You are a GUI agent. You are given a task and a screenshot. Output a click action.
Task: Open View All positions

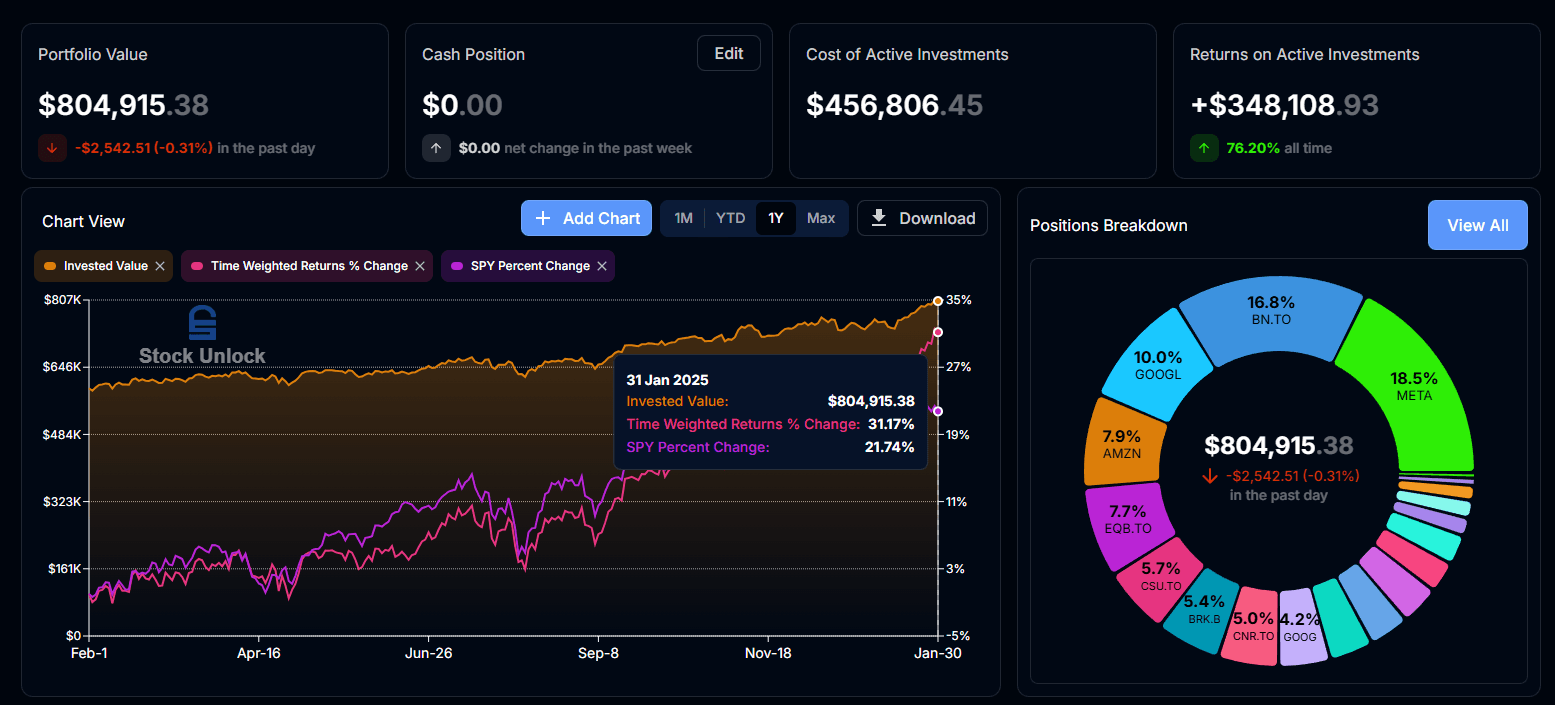[1477, 225]
